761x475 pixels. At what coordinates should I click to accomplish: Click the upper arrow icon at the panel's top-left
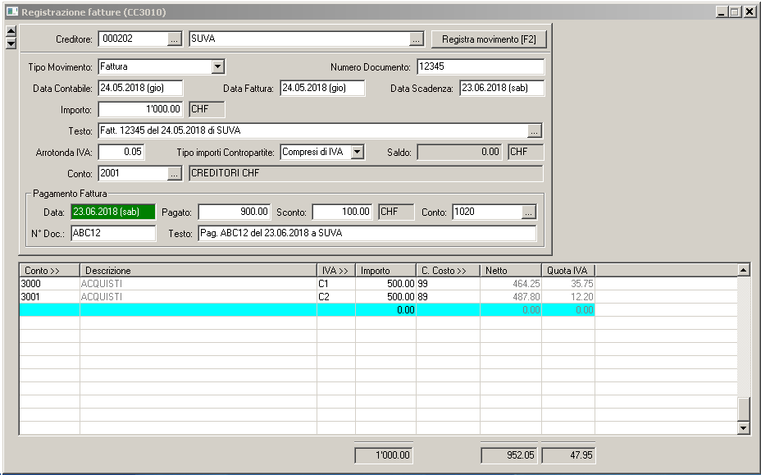pos(11,31)
